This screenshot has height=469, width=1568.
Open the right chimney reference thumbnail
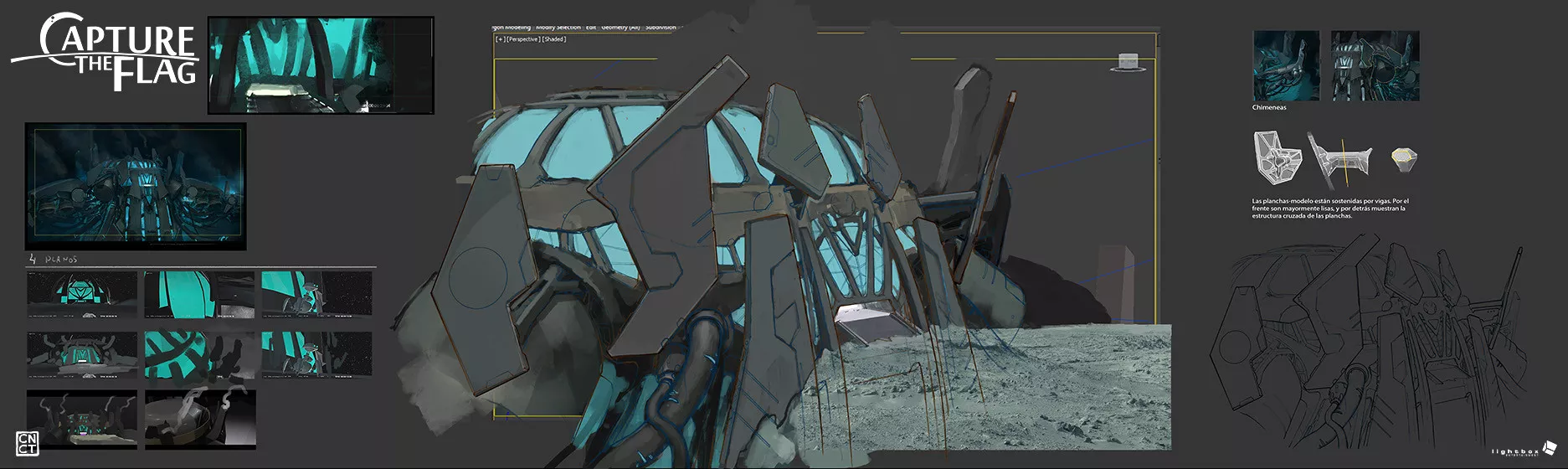(x=1375, y=66)
